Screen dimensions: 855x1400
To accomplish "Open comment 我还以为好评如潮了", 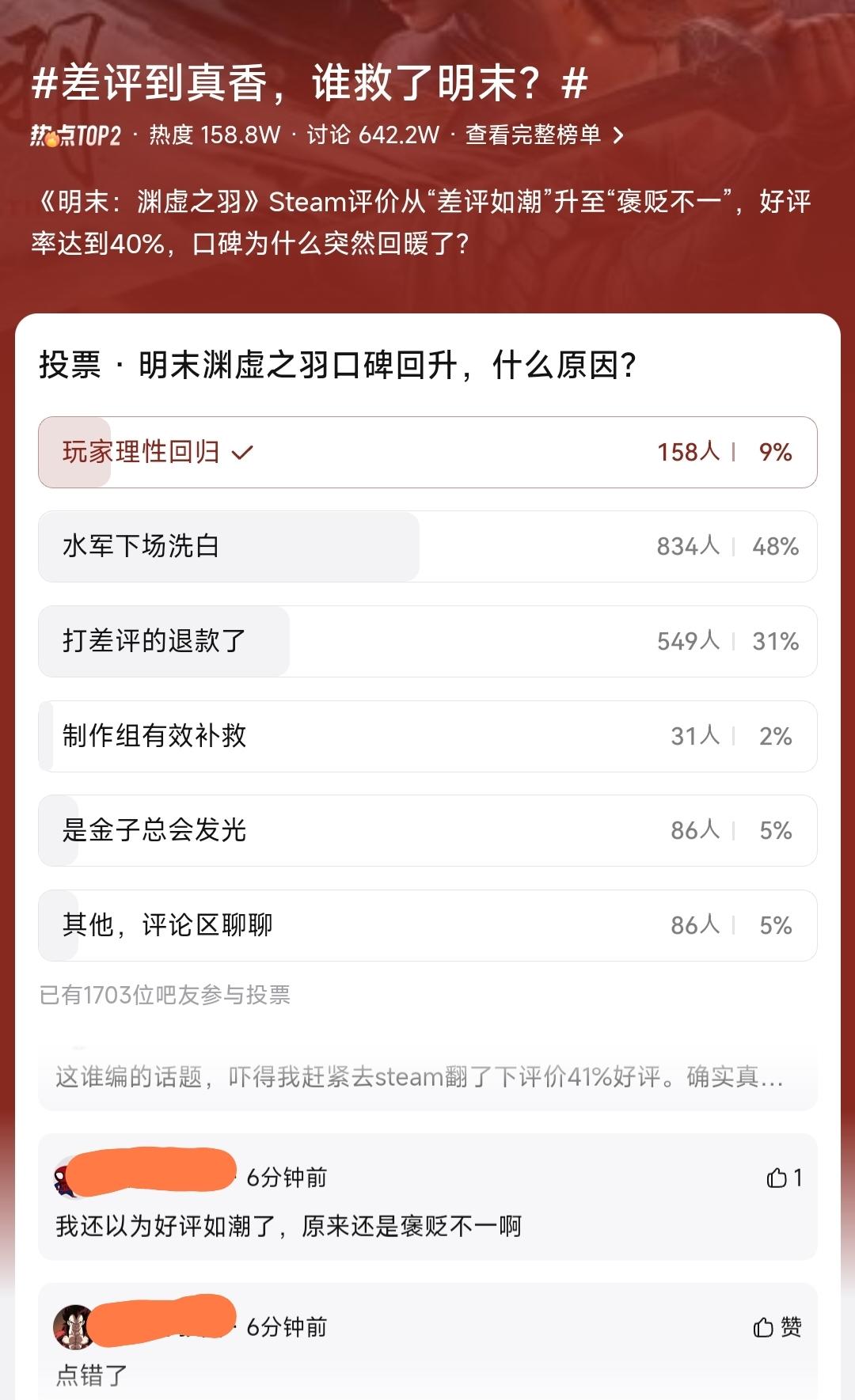I will pyautogui.click(x=289, y=1227).
